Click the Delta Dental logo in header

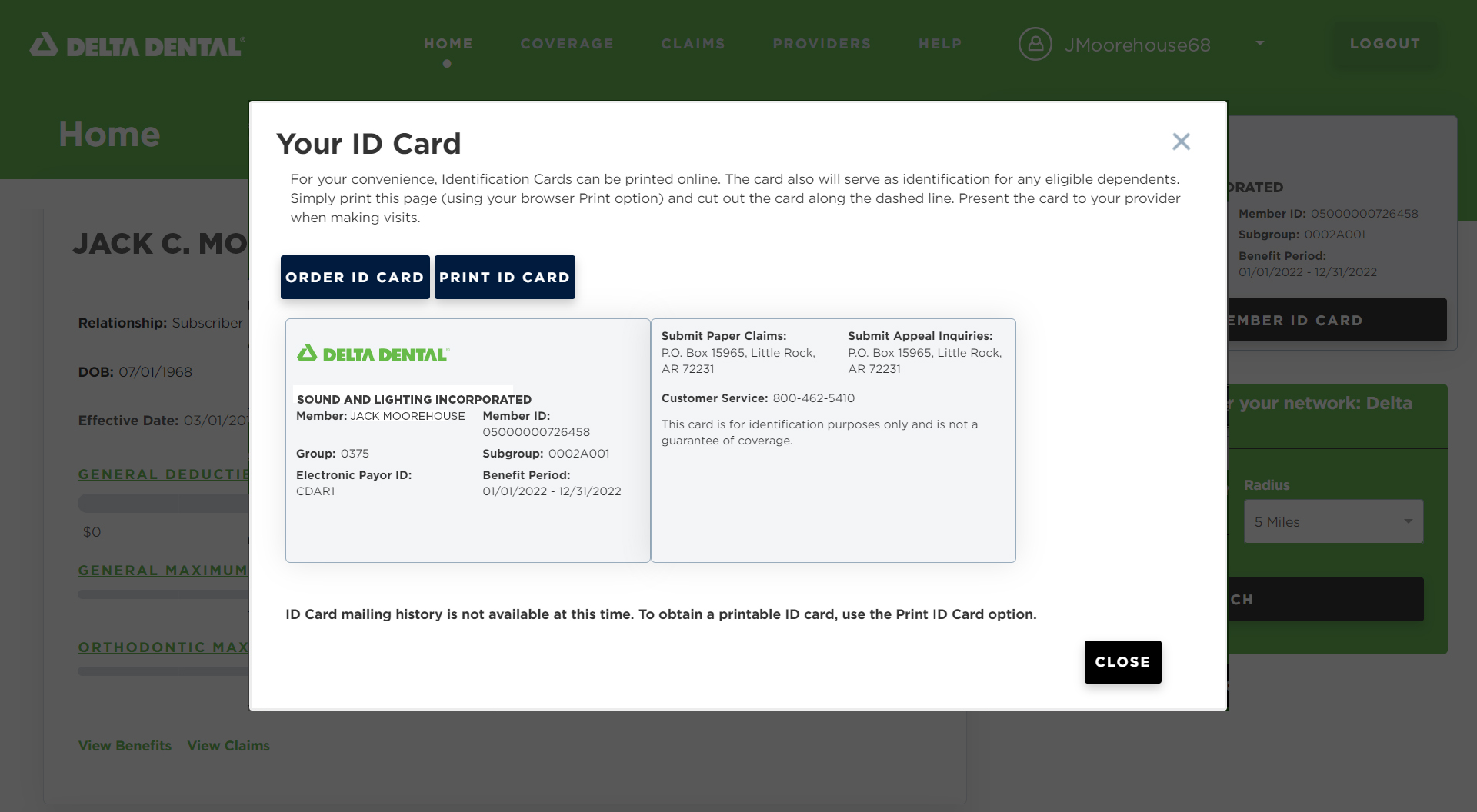tap(137, 45)
